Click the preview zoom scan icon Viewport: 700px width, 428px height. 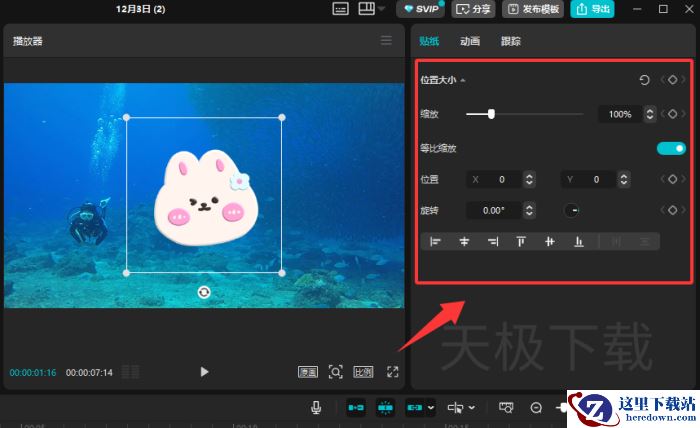[x=336, y=372]
